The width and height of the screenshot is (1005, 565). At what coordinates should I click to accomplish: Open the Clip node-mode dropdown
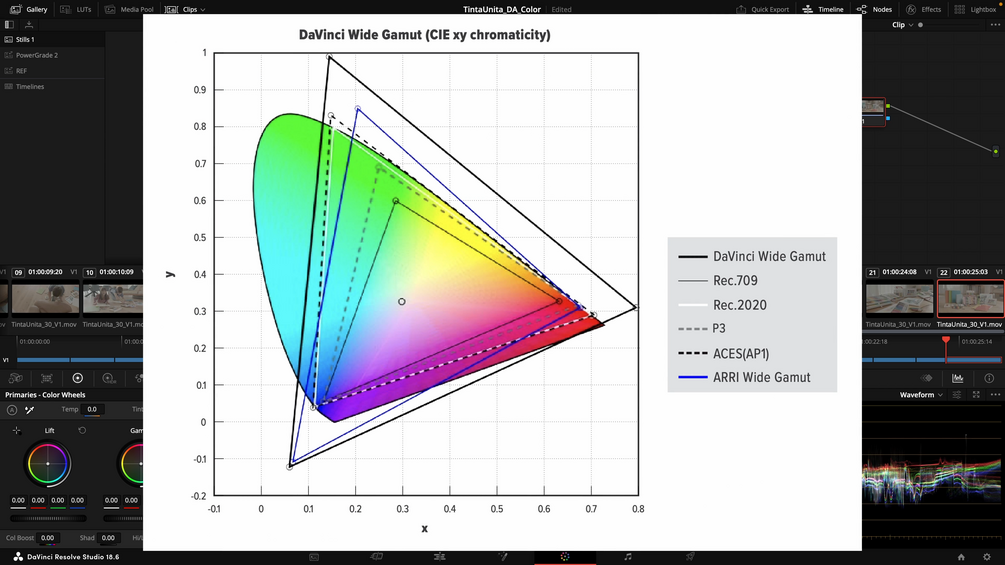point(902,24)
